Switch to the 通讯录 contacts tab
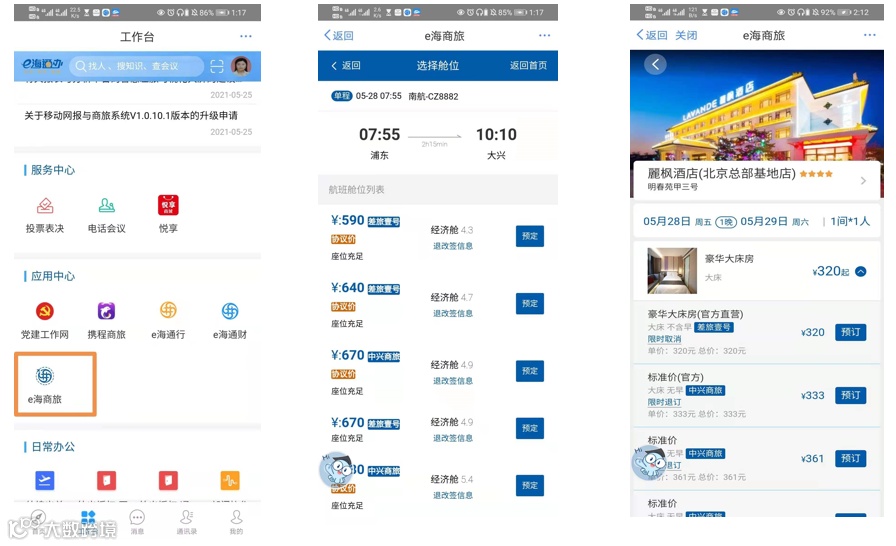The width and height of the screenshot is (896, 546). (x=186, y=521)
